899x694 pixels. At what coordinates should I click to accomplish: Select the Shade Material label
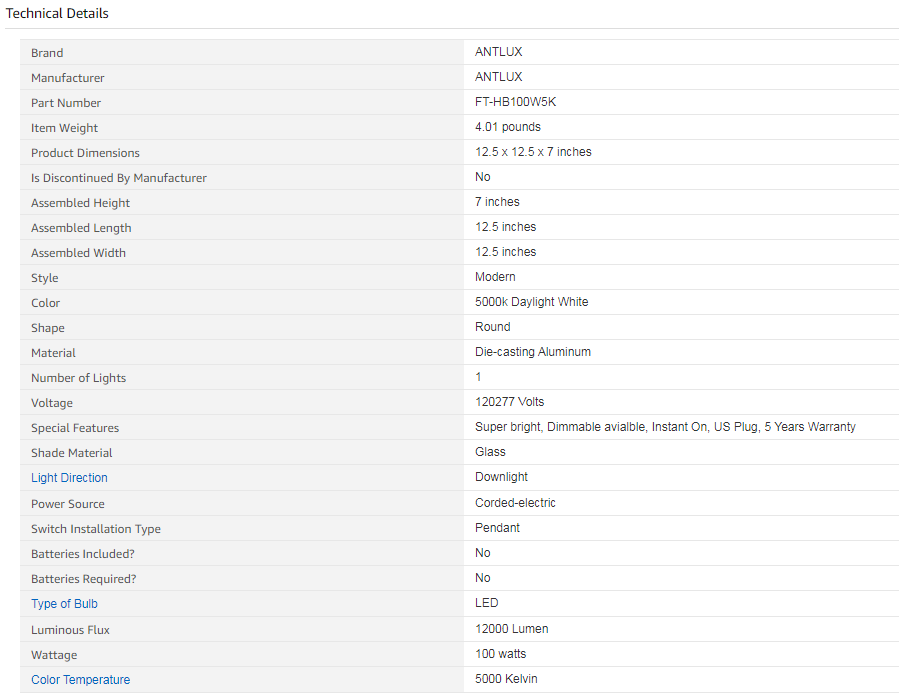72,453
